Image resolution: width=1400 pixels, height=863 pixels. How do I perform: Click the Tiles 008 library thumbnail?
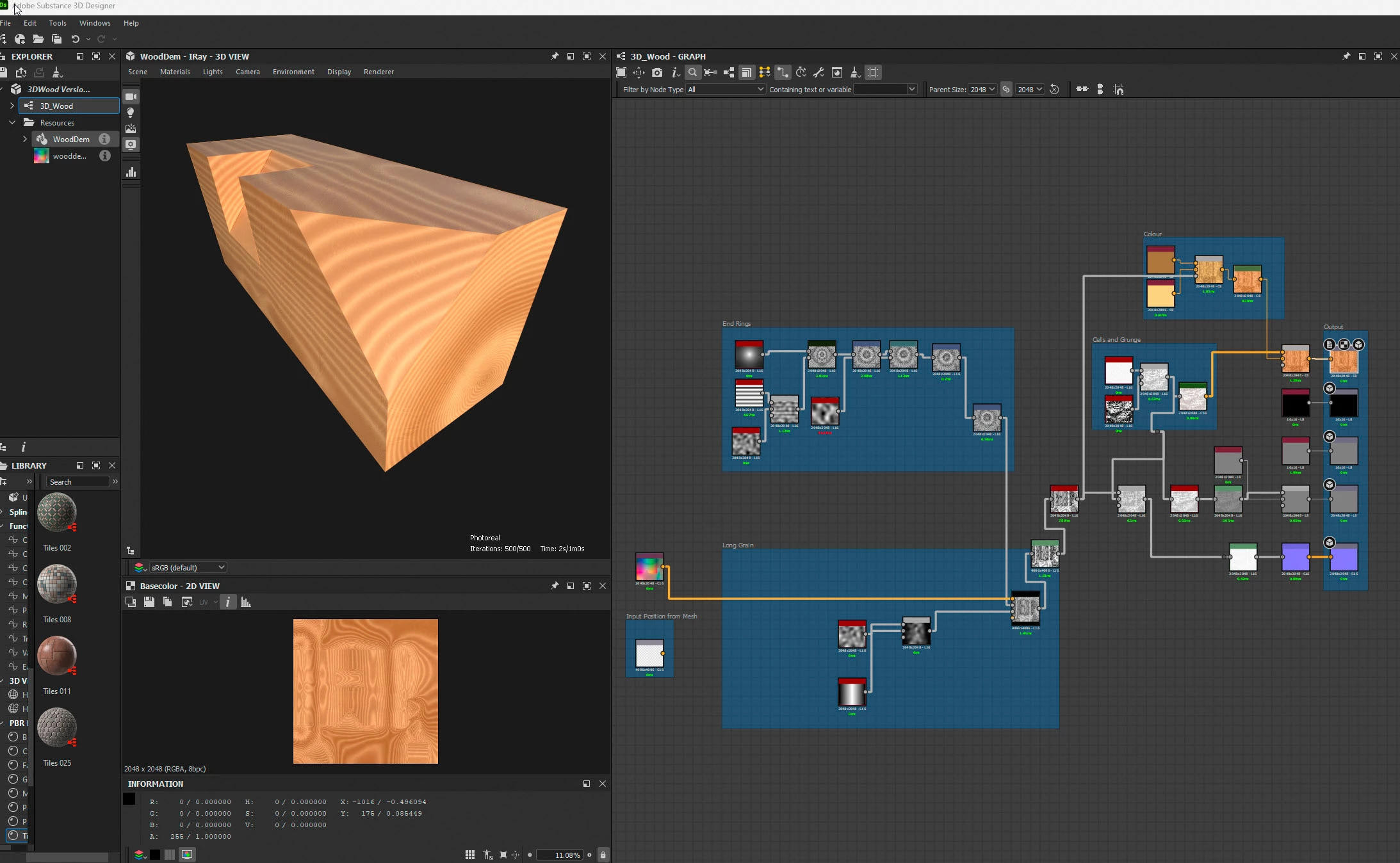56,584
